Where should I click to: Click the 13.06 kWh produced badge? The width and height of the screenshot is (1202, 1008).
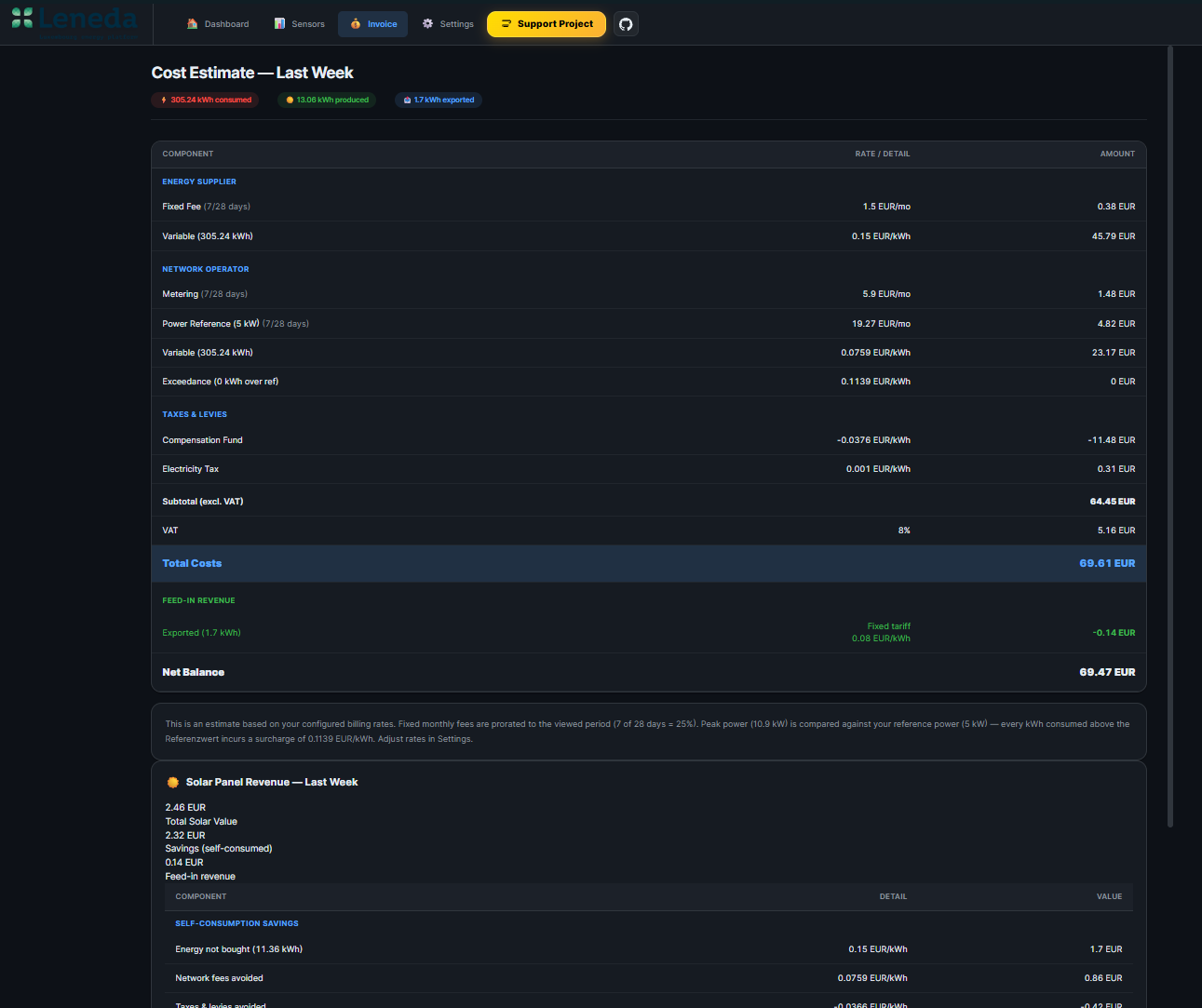pyautogui.click(x=327, y=100)
